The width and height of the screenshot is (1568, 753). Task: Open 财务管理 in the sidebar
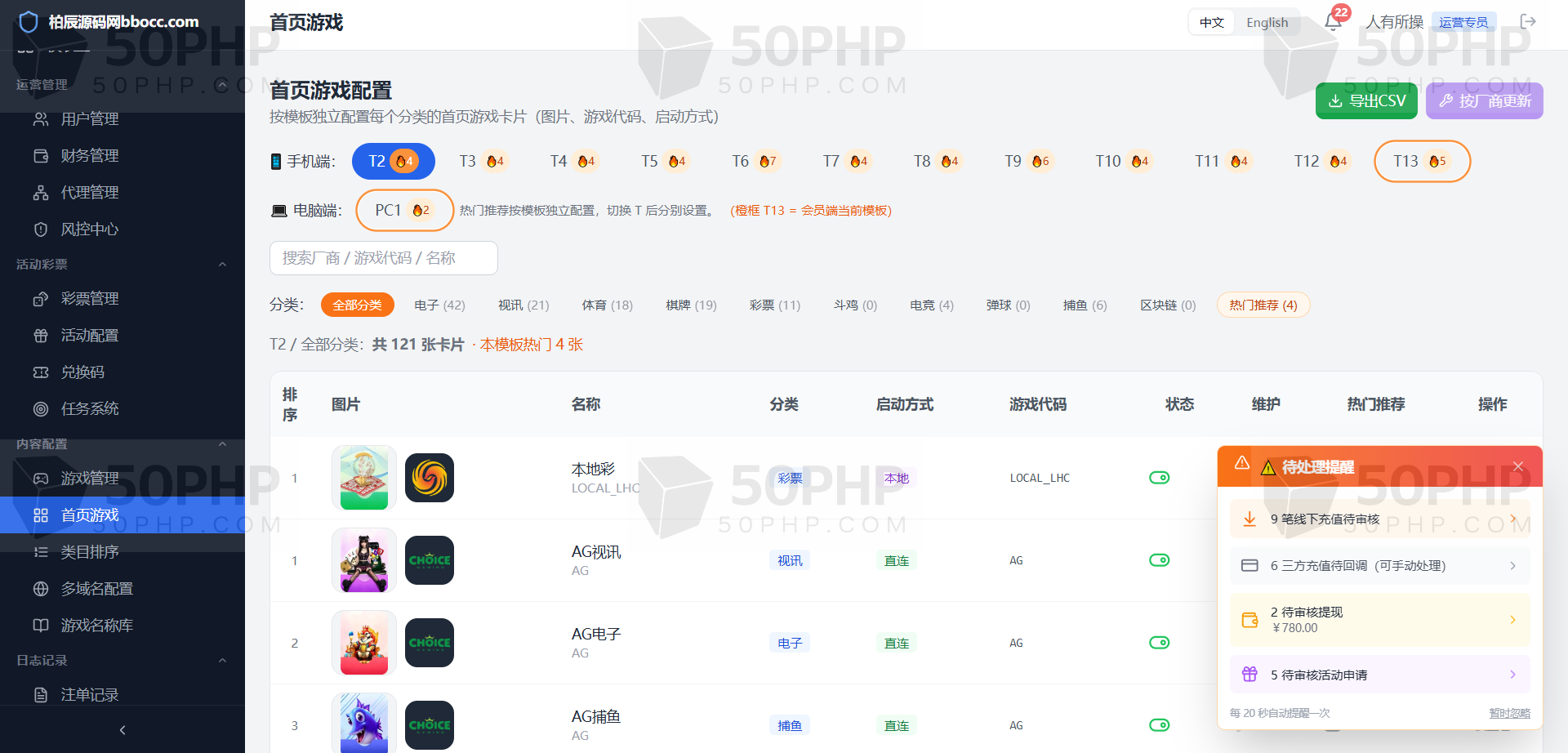pyautogui.click(x=122, y=155)
